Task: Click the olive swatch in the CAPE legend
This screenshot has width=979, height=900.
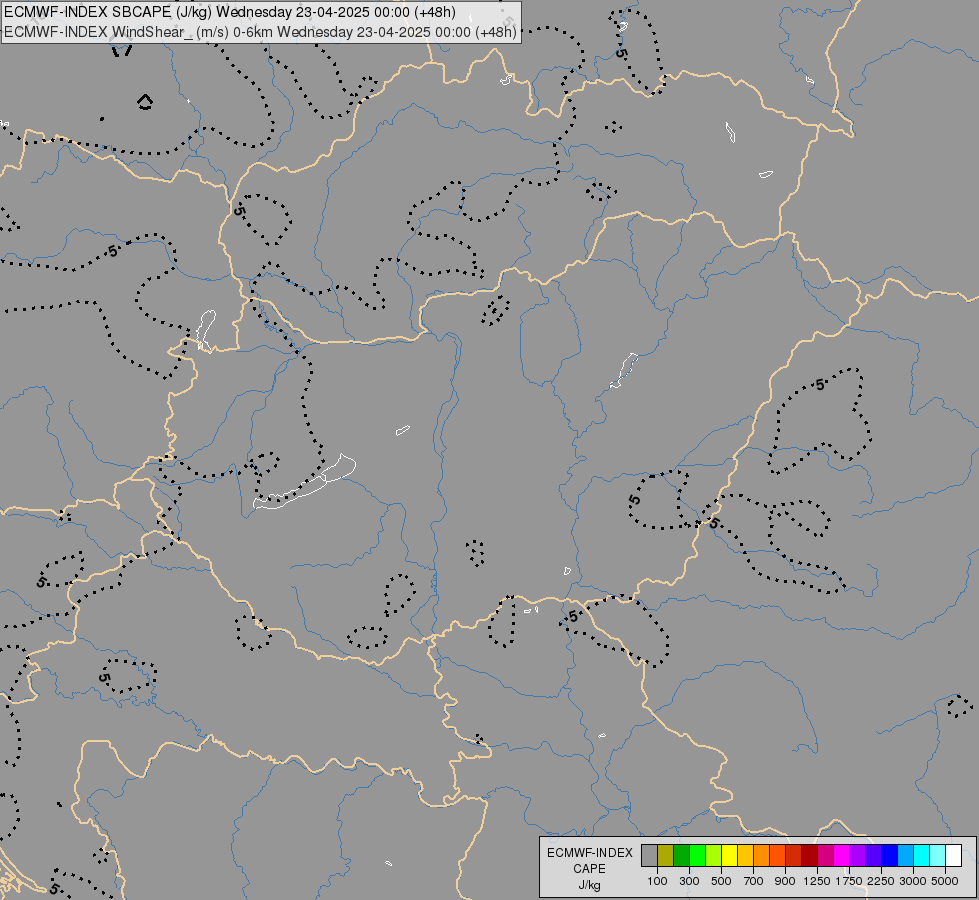Action: tap(666, 856)
